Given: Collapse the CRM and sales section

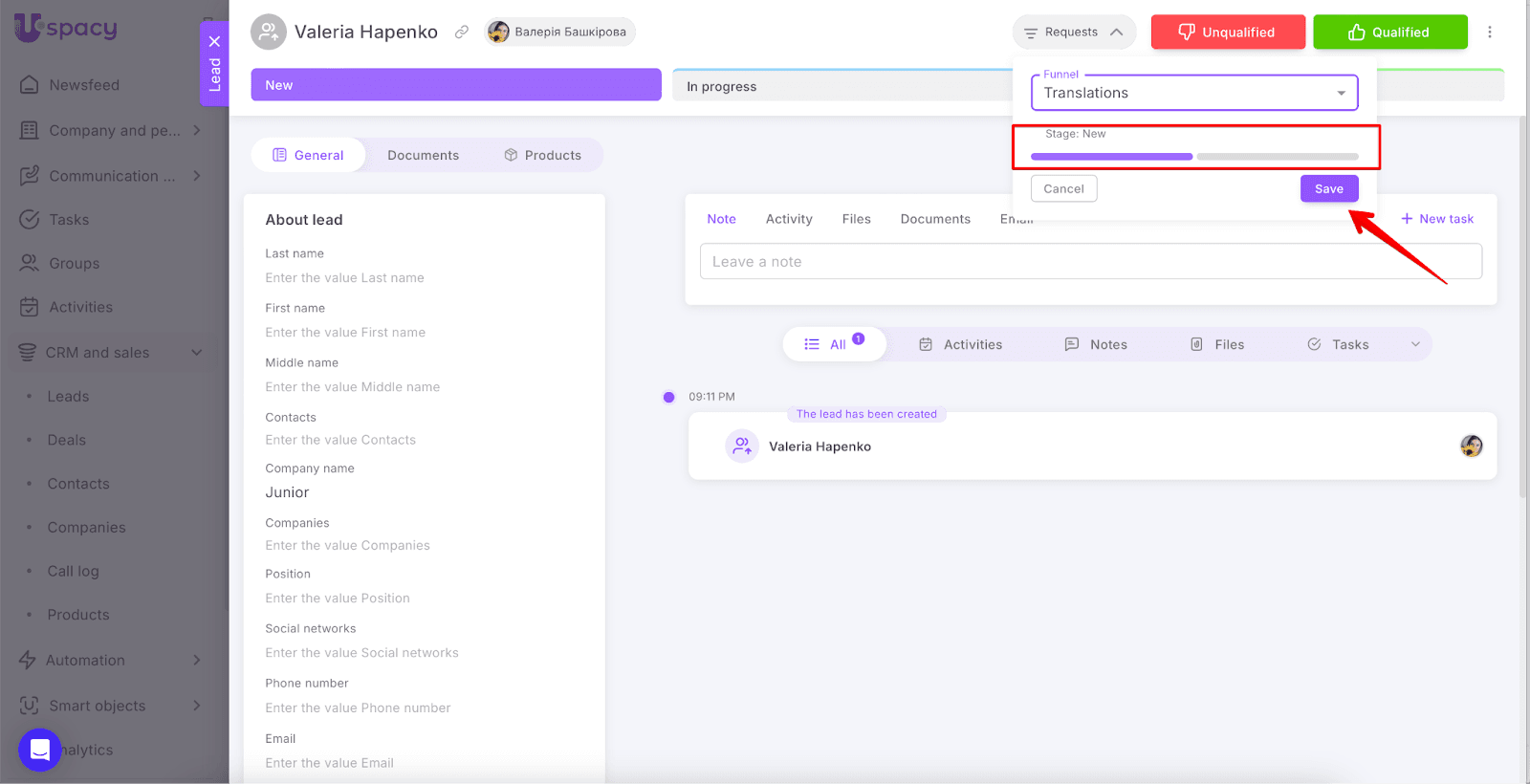Looking at the screenshot, I should (x=196, y=353).
